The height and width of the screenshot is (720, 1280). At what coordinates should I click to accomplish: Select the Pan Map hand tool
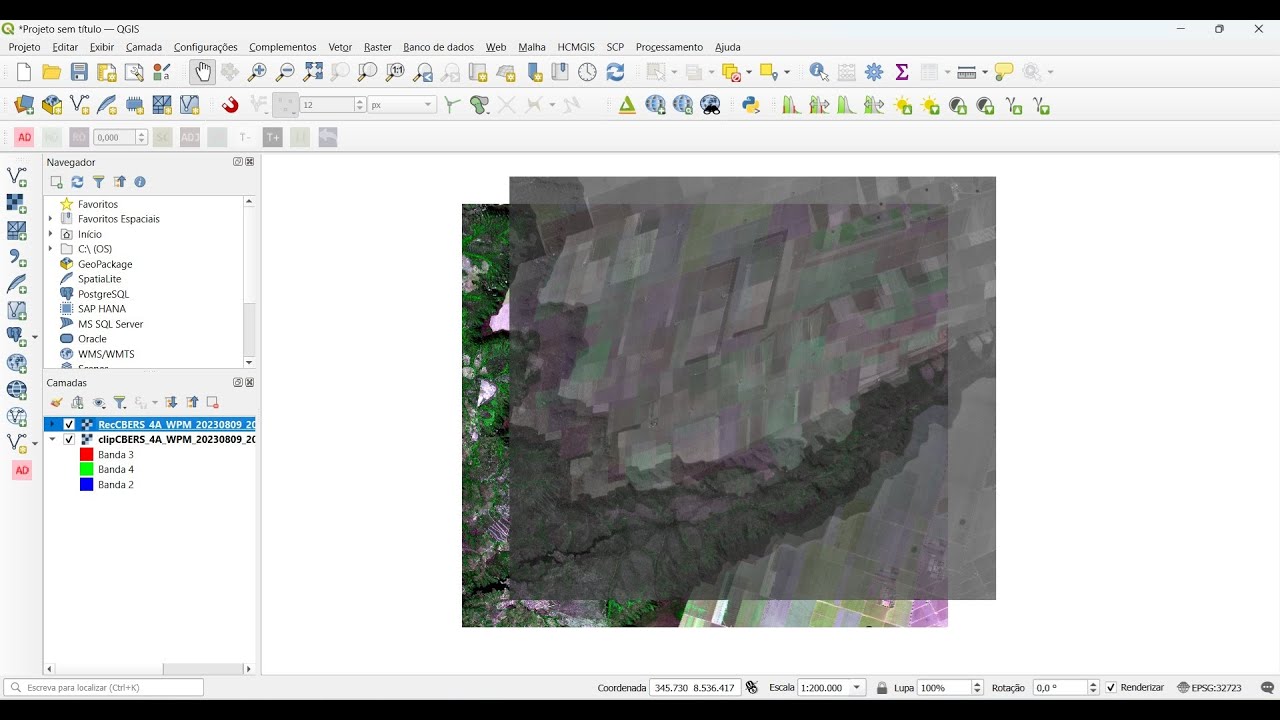point(203,72)
